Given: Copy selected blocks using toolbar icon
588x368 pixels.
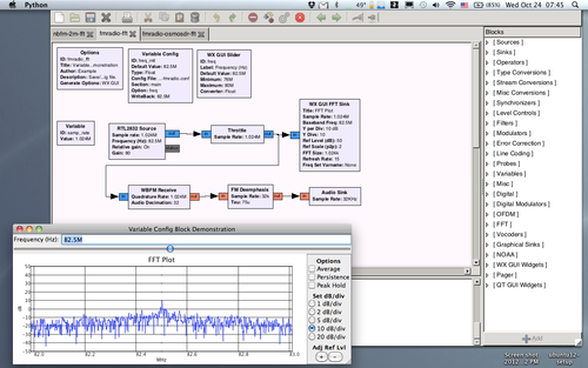Looking at the screenshot, I should click(164, 18).
